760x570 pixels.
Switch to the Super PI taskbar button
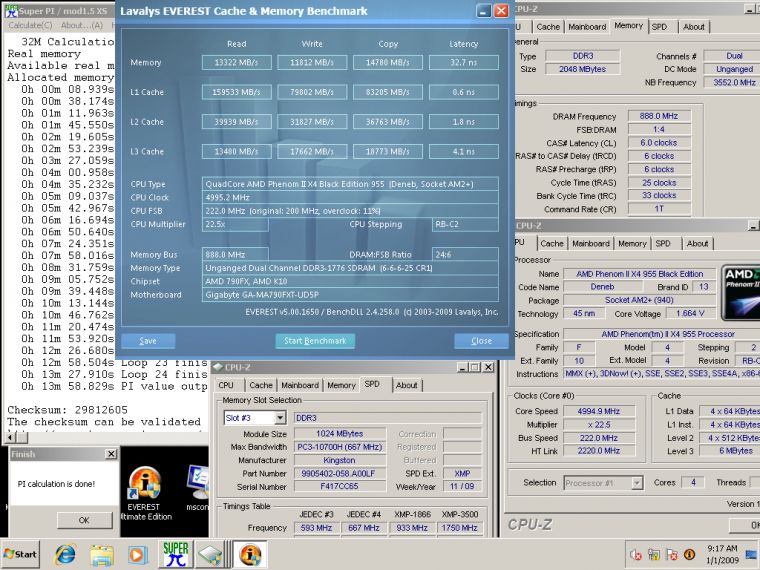click(175, 554)
